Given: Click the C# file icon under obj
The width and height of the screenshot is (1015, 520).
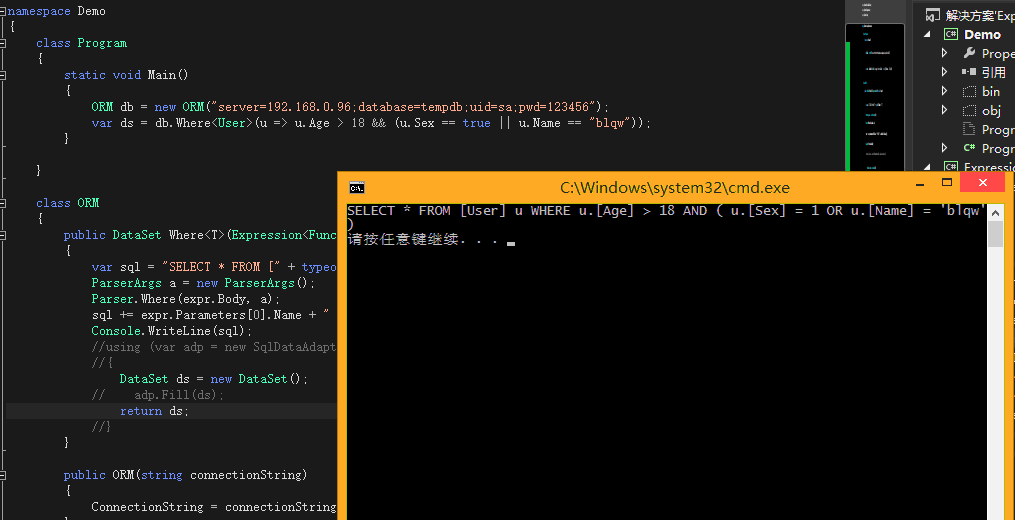Looking at the screenshot, I should (x=969, y=148).
